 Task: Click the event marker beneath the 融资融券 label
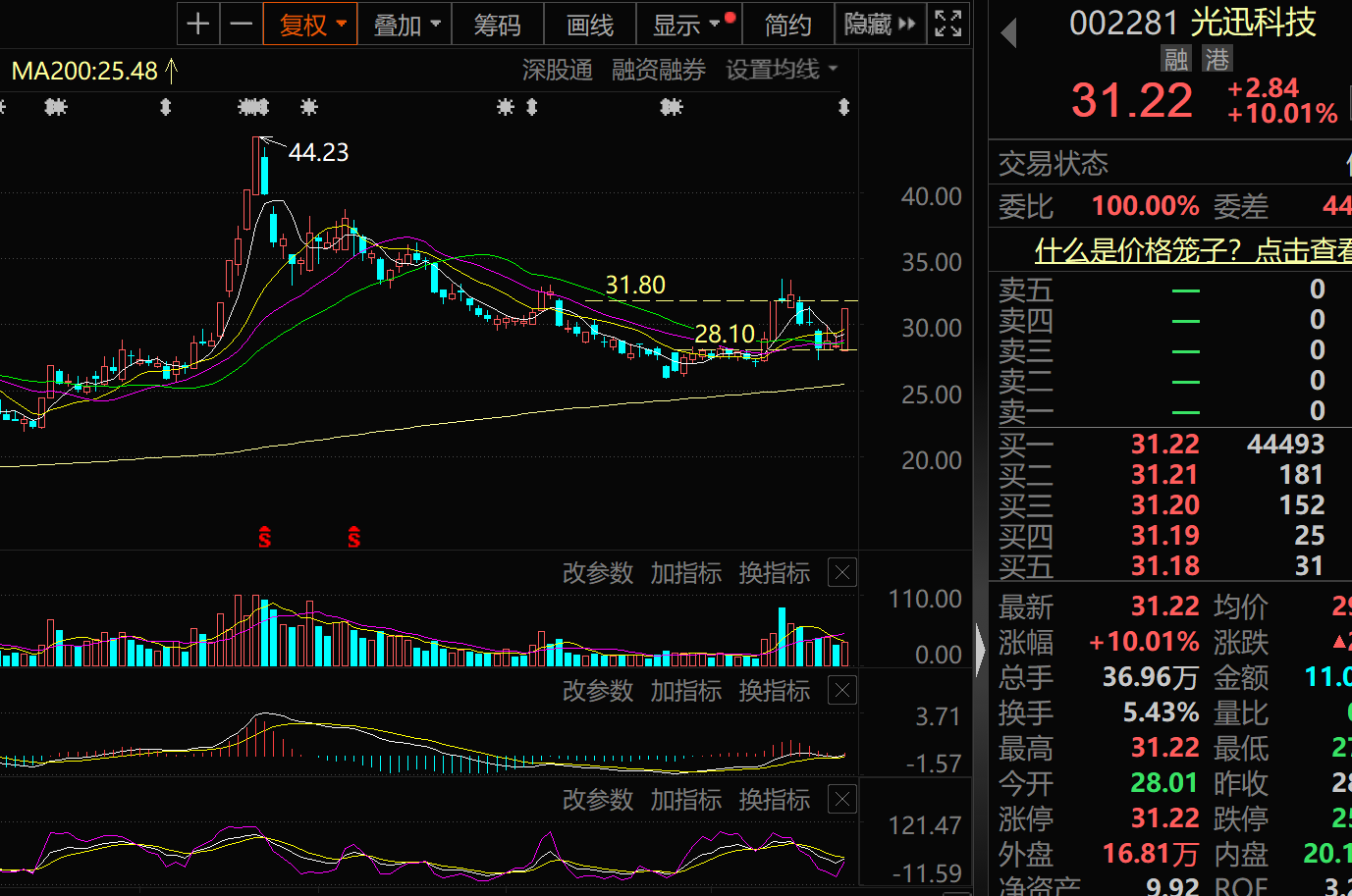point(672,106)
